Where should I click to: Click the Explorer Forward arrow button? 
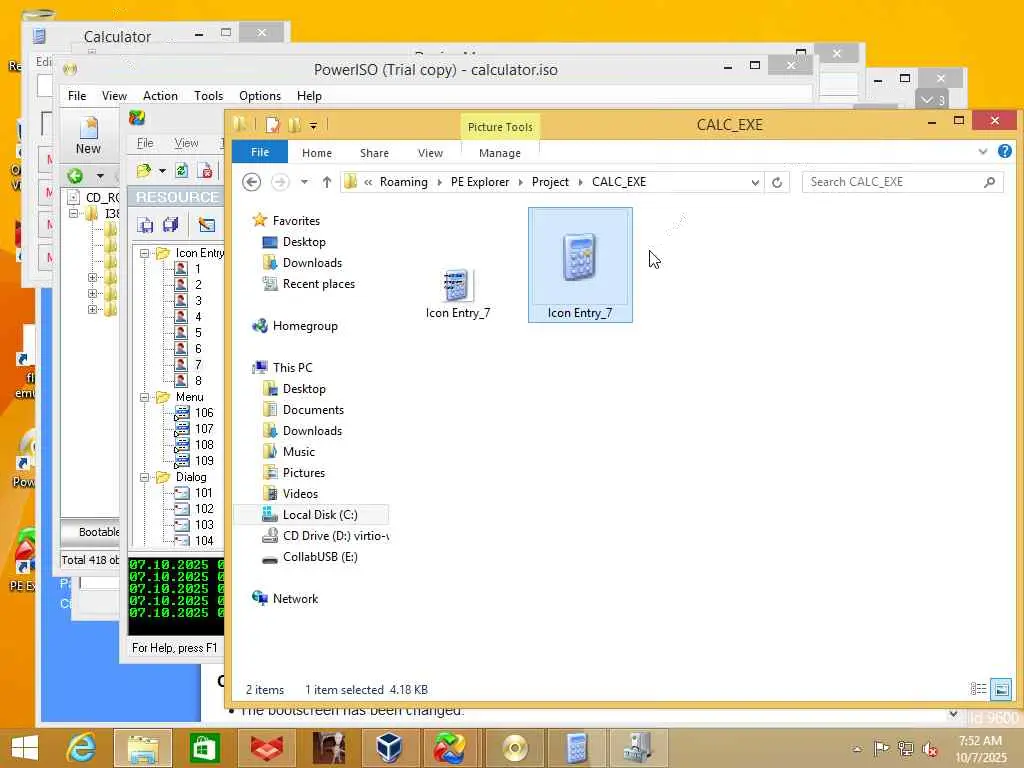tap(280, 182)
